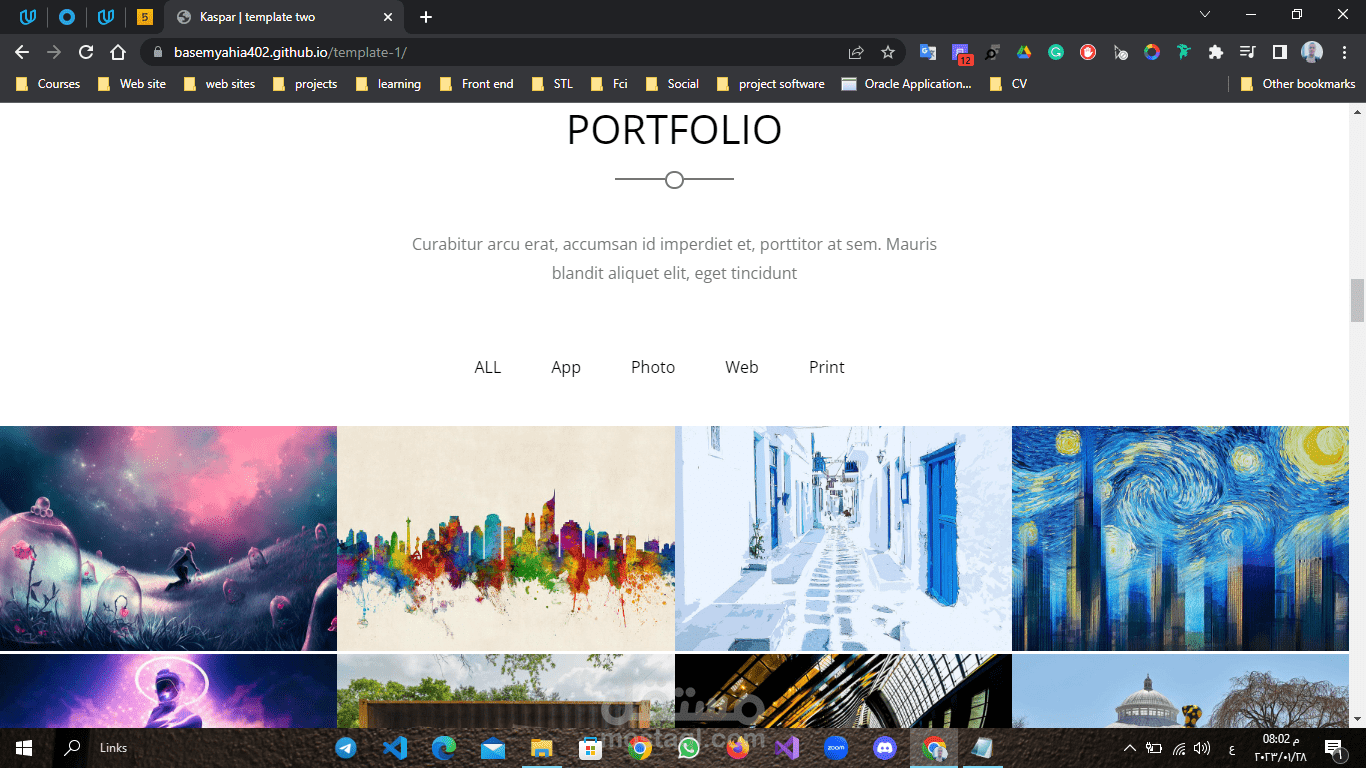The image size is (1366, 768).
Task: Select the ALL portfolio filter
Action: tap(488, 367)
